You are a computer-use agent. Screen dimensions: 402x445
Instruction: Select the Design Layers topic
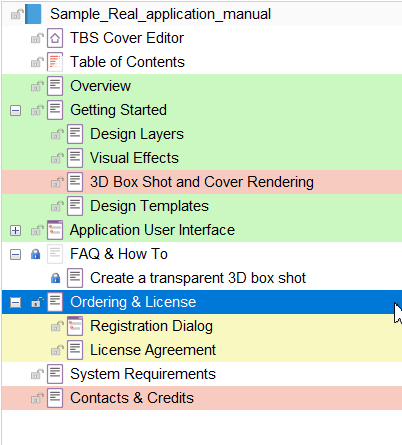[137, 134]
